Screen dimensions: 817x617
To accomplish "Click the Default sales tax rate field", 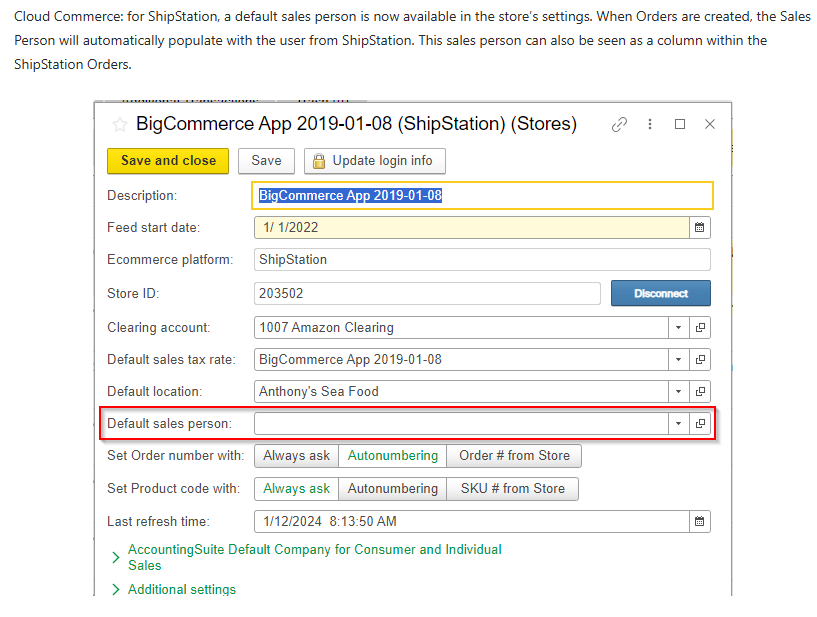I will [x=461, y=360].
